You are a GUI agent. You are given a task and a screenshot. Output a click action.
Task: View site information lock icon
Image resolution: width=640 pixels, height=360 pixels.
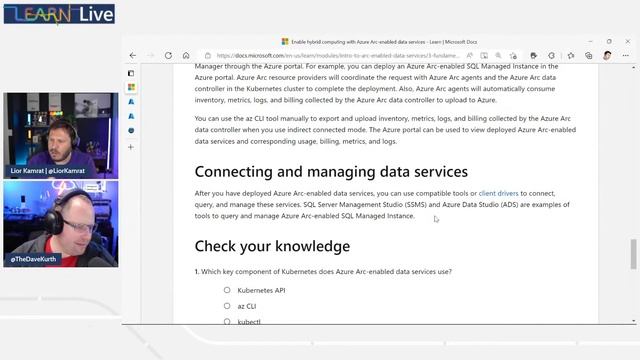pos(208,56)
